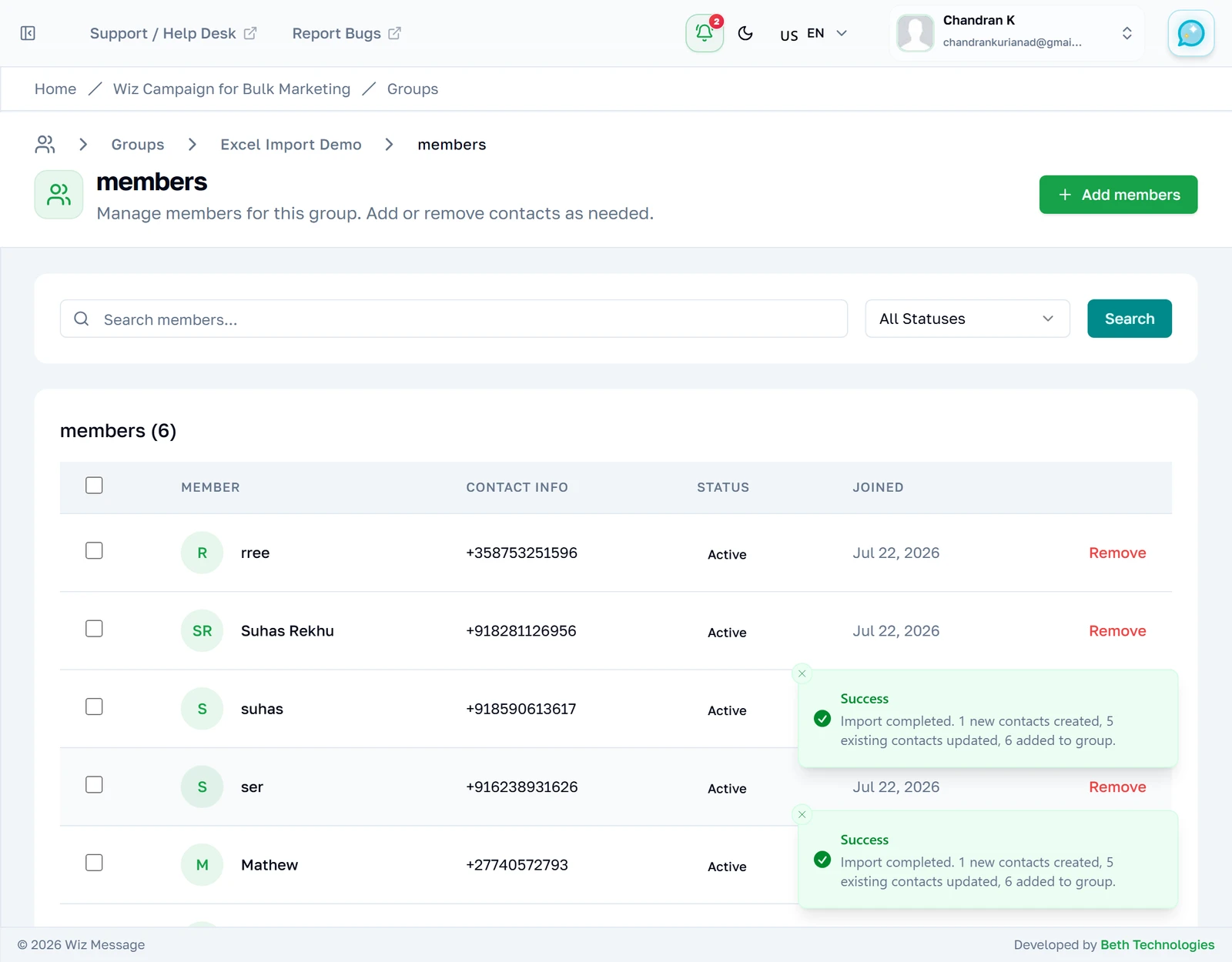Screen dimensions: 1232x962
Task: Open the chat assistant icon
Action: pos(1190,33)
